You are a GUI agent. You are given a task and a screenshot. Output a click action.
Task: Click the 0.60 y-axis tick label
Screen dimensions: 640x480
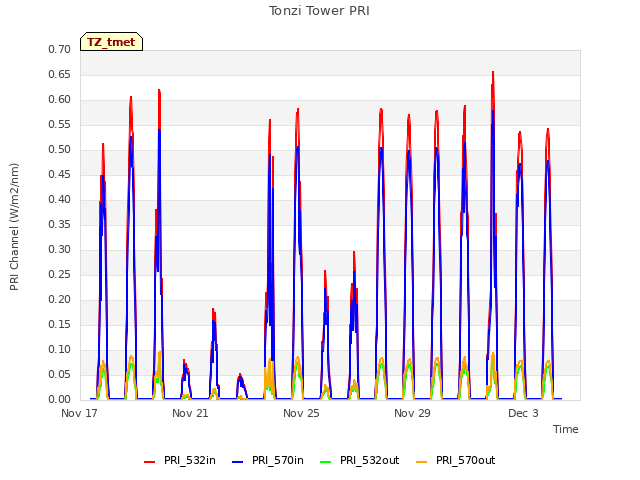(x=60, y=99)
